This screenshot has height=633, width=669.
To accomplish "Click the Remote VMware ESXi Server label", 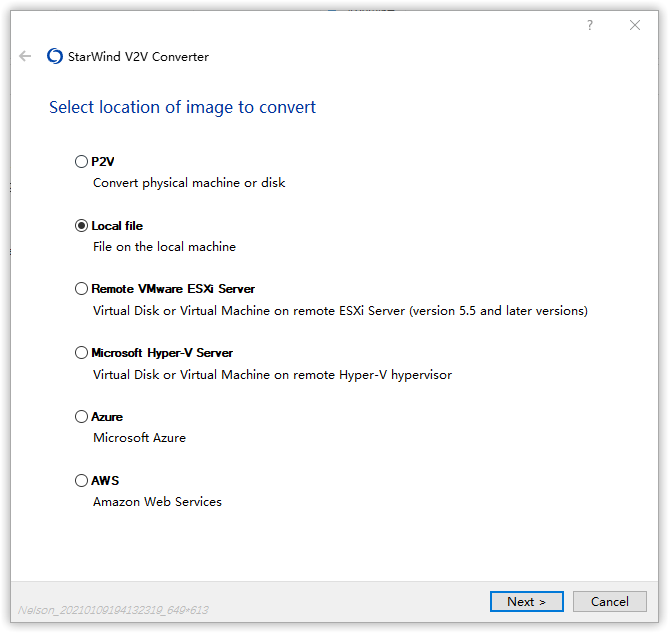I will tap(173, 289).
